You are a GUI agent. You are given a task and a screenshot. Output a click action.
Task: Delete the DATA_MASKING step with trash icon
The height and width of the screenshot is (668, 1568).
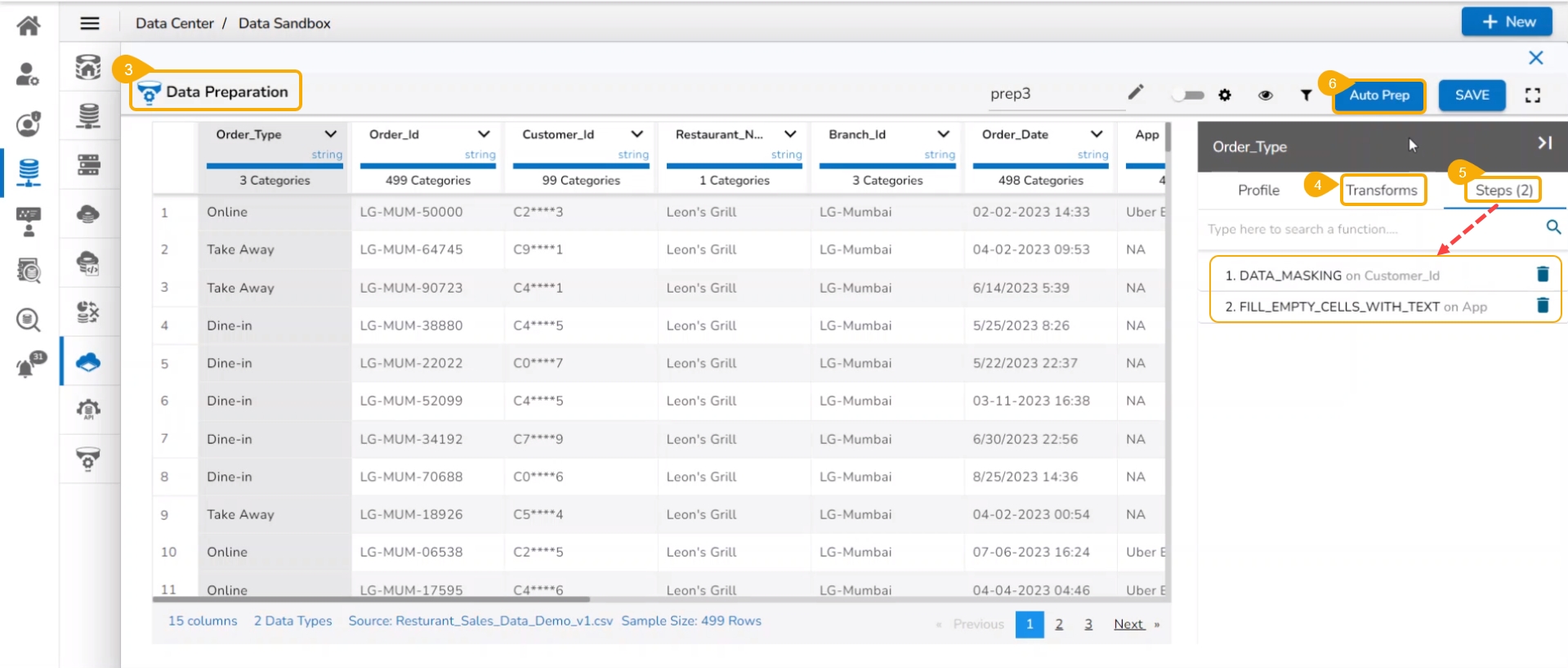pyautogui.click(x=1543, y=275)
